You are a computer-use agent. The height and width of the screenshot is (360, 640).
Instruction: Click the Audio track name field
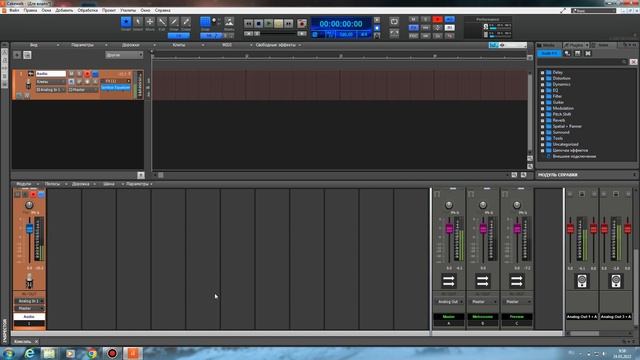click(51, 74)
